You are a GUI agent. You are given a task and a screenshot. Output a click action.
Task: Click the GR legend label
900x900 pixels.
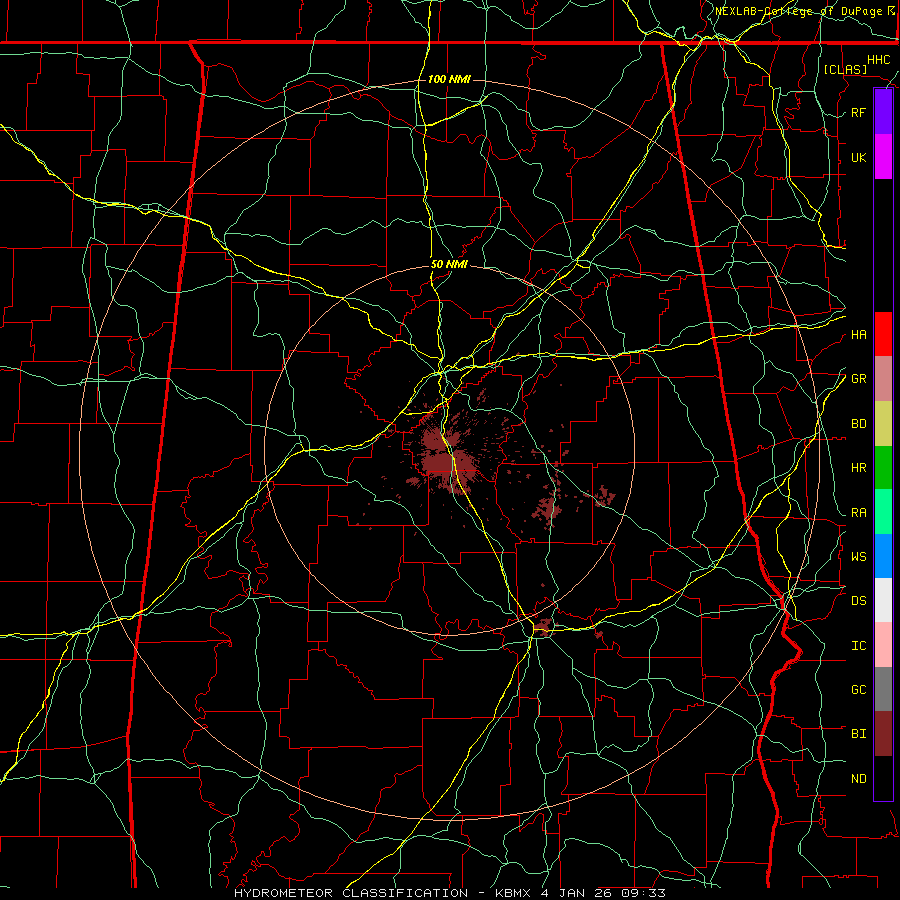point(858,379)
